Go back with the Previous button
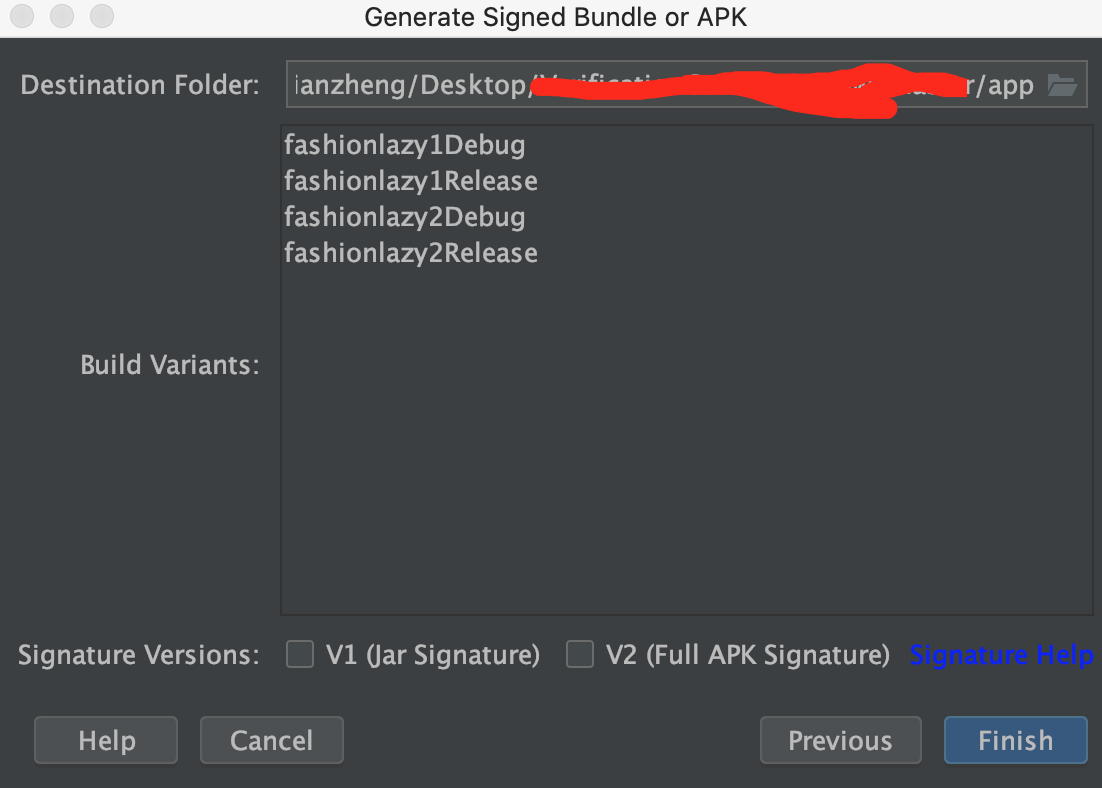 (840, 741)
